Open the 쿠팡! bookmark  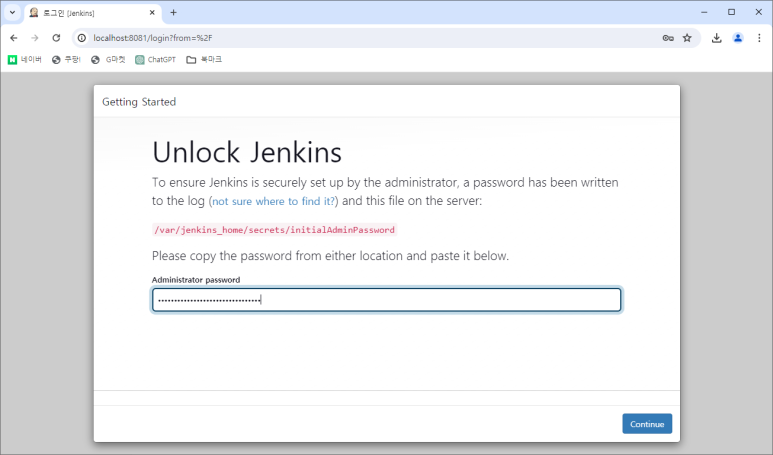click(x=66, y=60)
